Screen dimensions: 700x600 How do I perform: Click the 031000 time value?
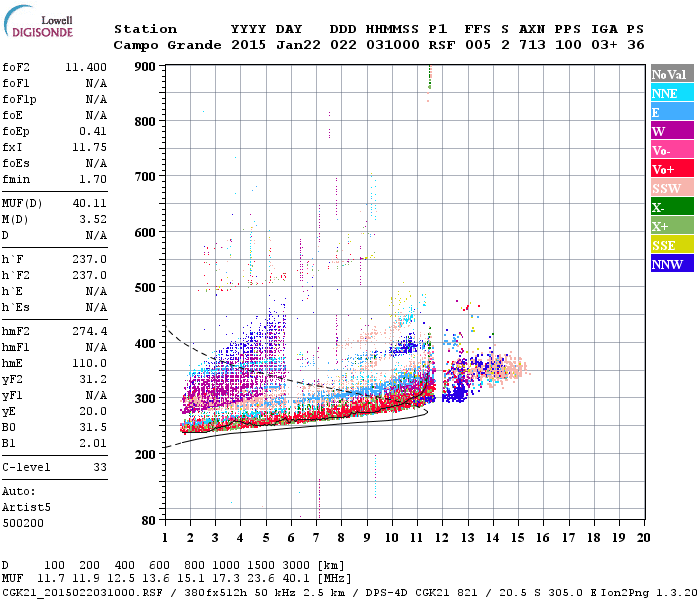click(392, 45)
